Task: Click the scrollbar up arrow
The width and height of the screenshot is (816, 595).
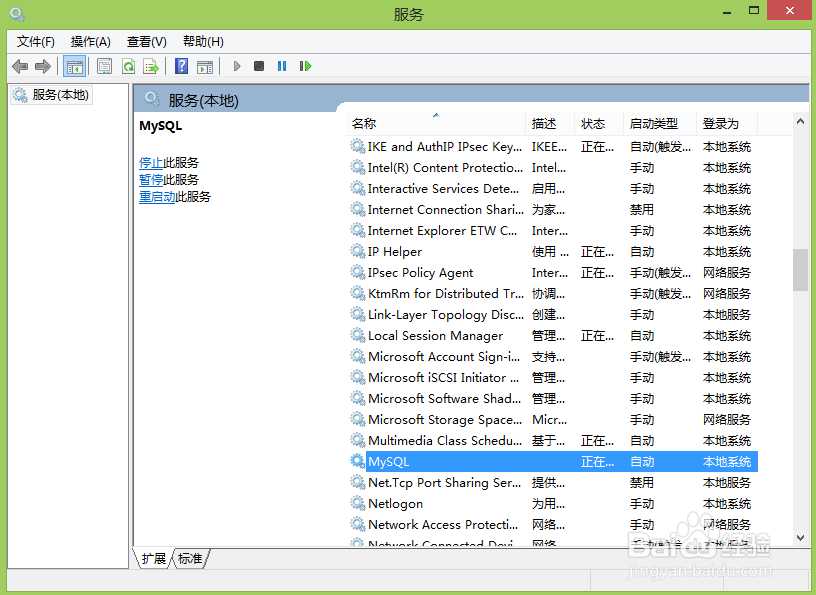Action: coord(800,121)
